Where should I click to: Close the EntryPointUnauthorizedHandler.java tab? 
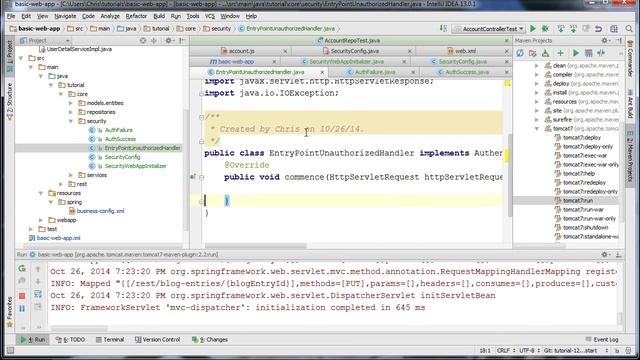click(322, 72)
